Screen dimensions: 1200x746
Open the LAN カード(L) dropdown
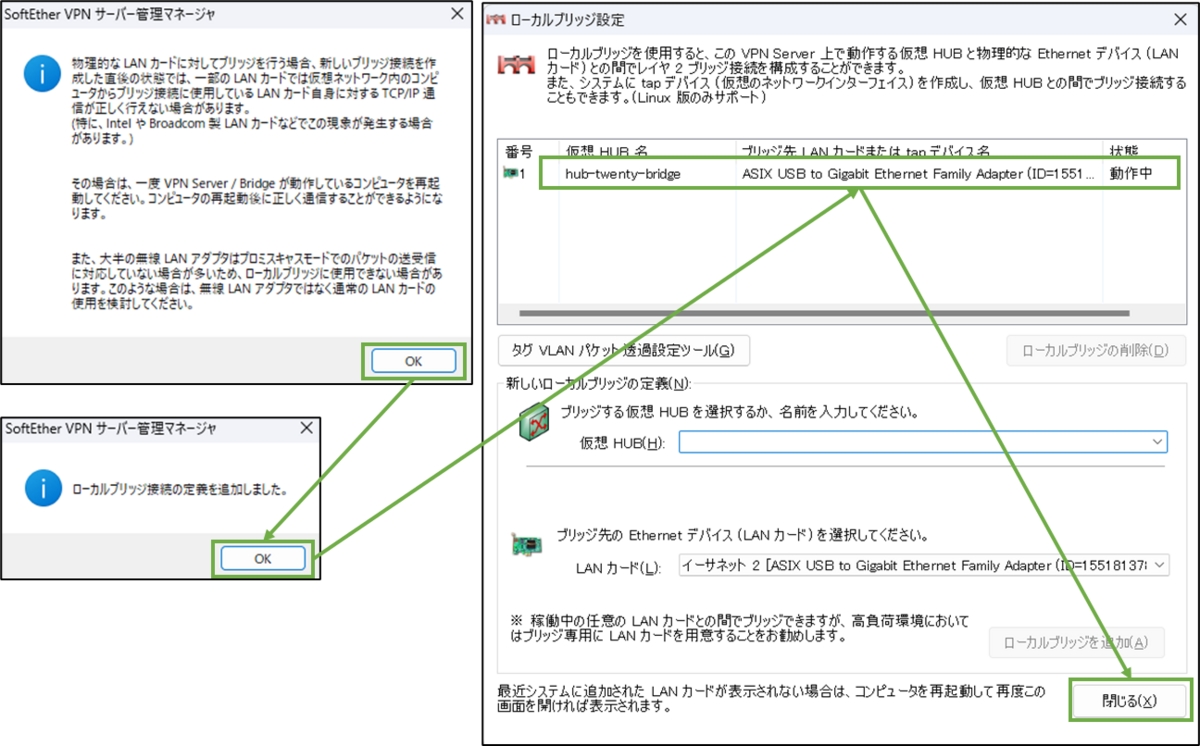[923, 566]
